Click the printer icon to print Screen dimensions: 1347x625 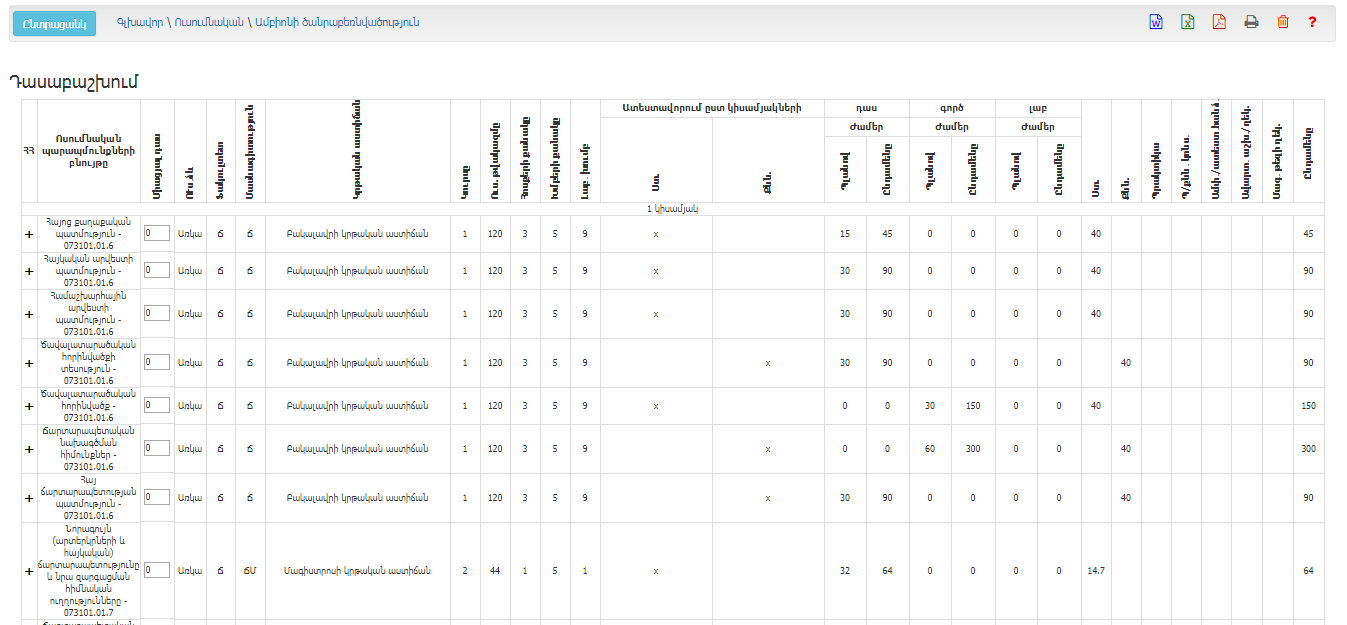pos(1251,22)
